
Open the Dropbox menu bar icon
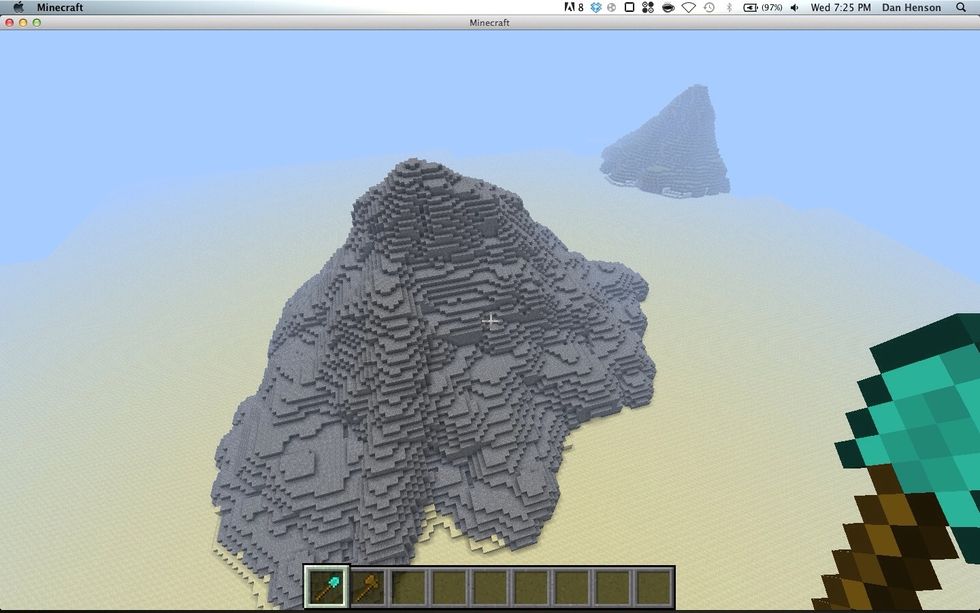coord(596,7)
